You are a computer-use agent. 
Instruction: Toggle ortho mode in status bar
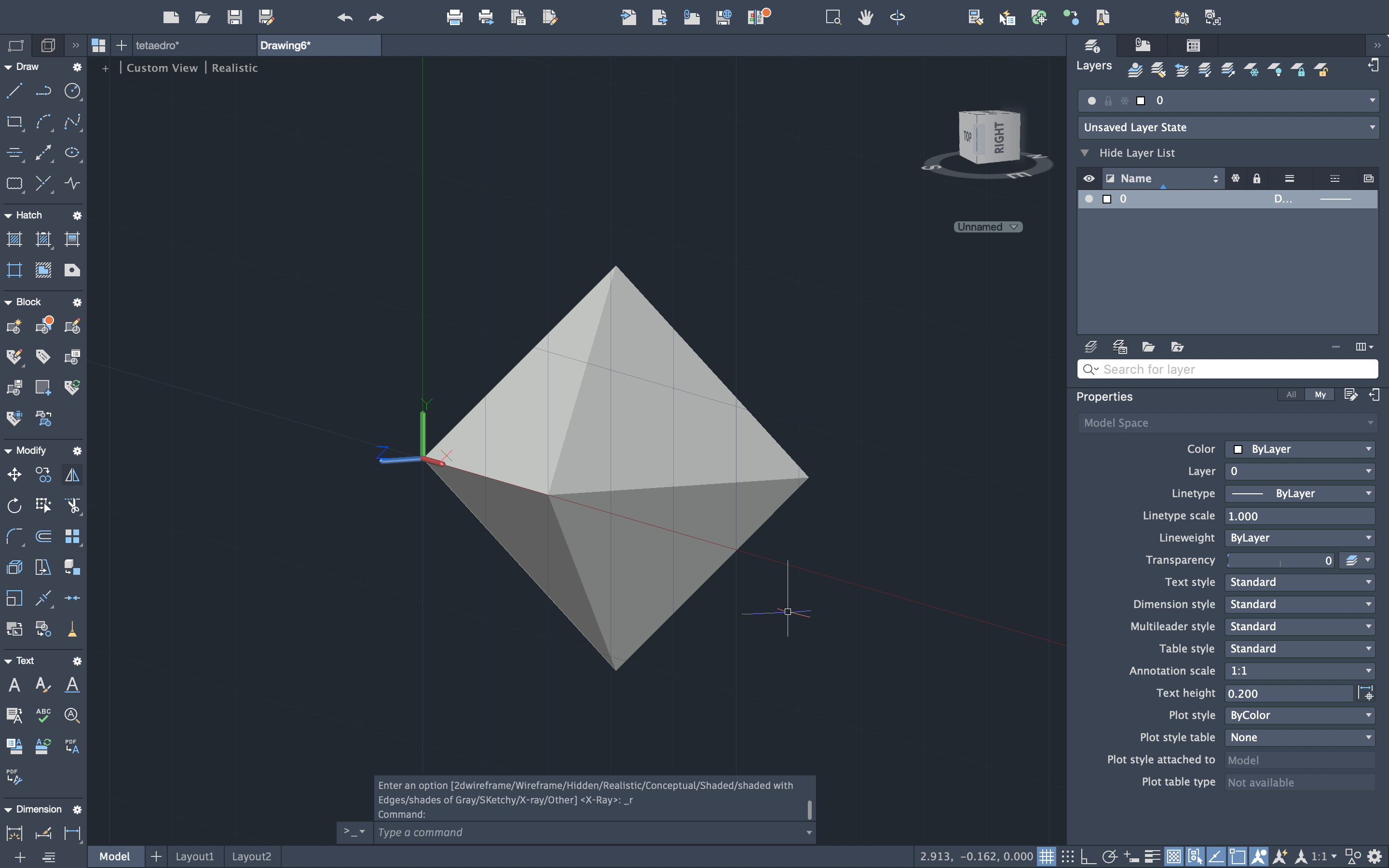(x=1088, y=856)
